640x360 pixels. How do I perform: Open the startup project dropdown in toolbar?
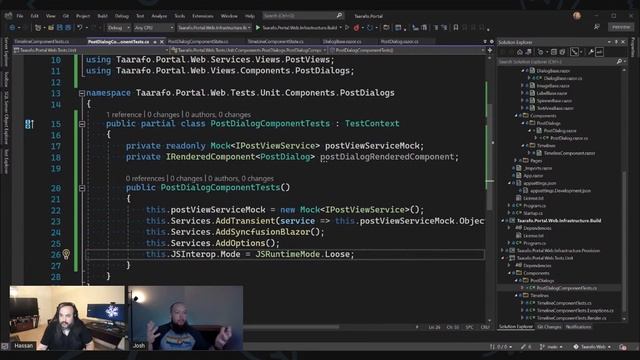[x=214, y=28]
